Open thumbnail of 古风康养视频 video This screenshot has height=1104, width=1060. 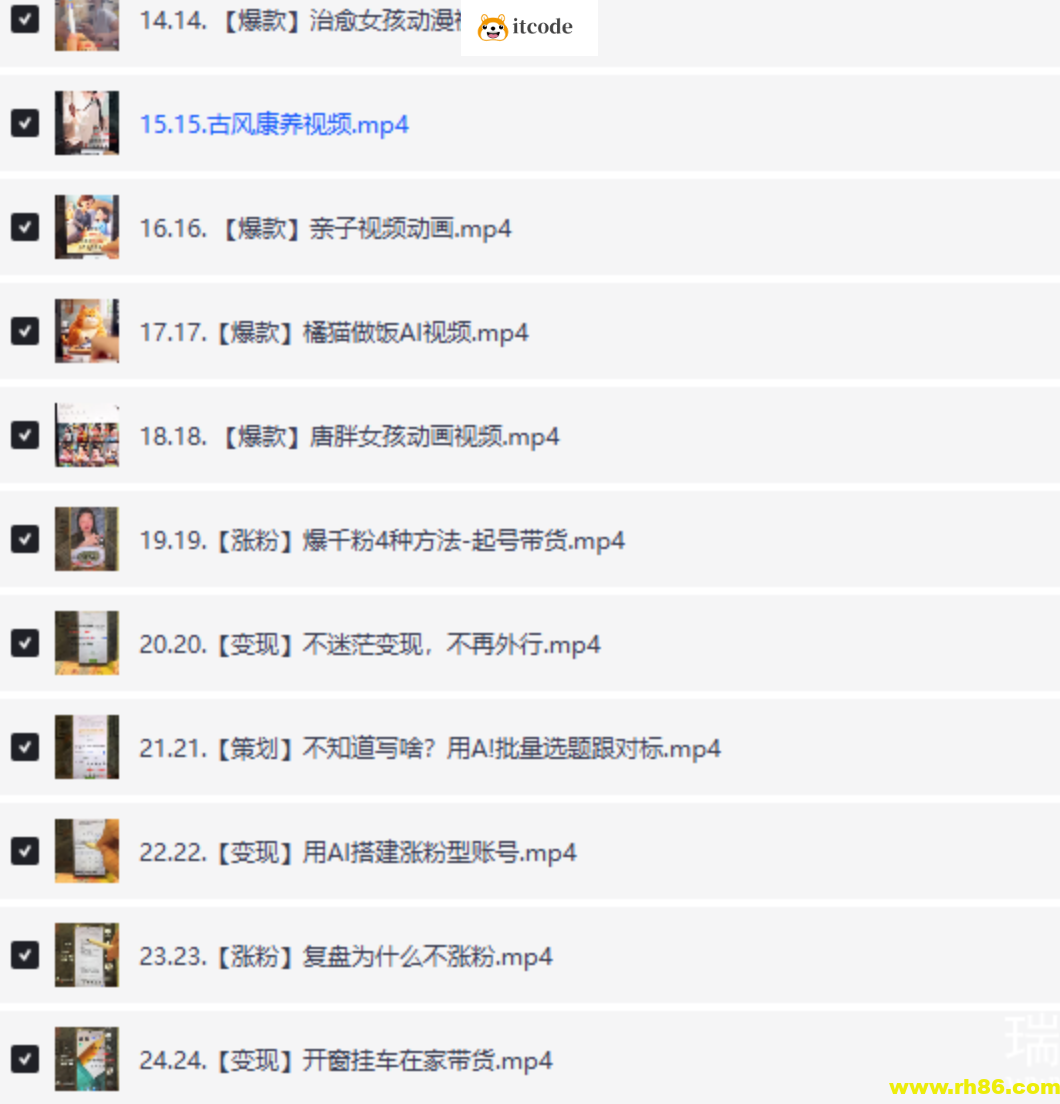(x=87, y=123)
